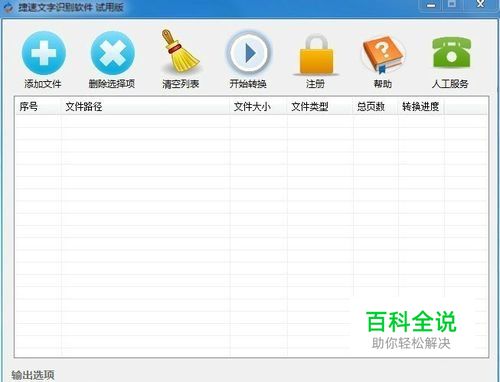Close the 捷速文字识别软件 window
This screenshot has width=500, height=382.
(480, 5)
